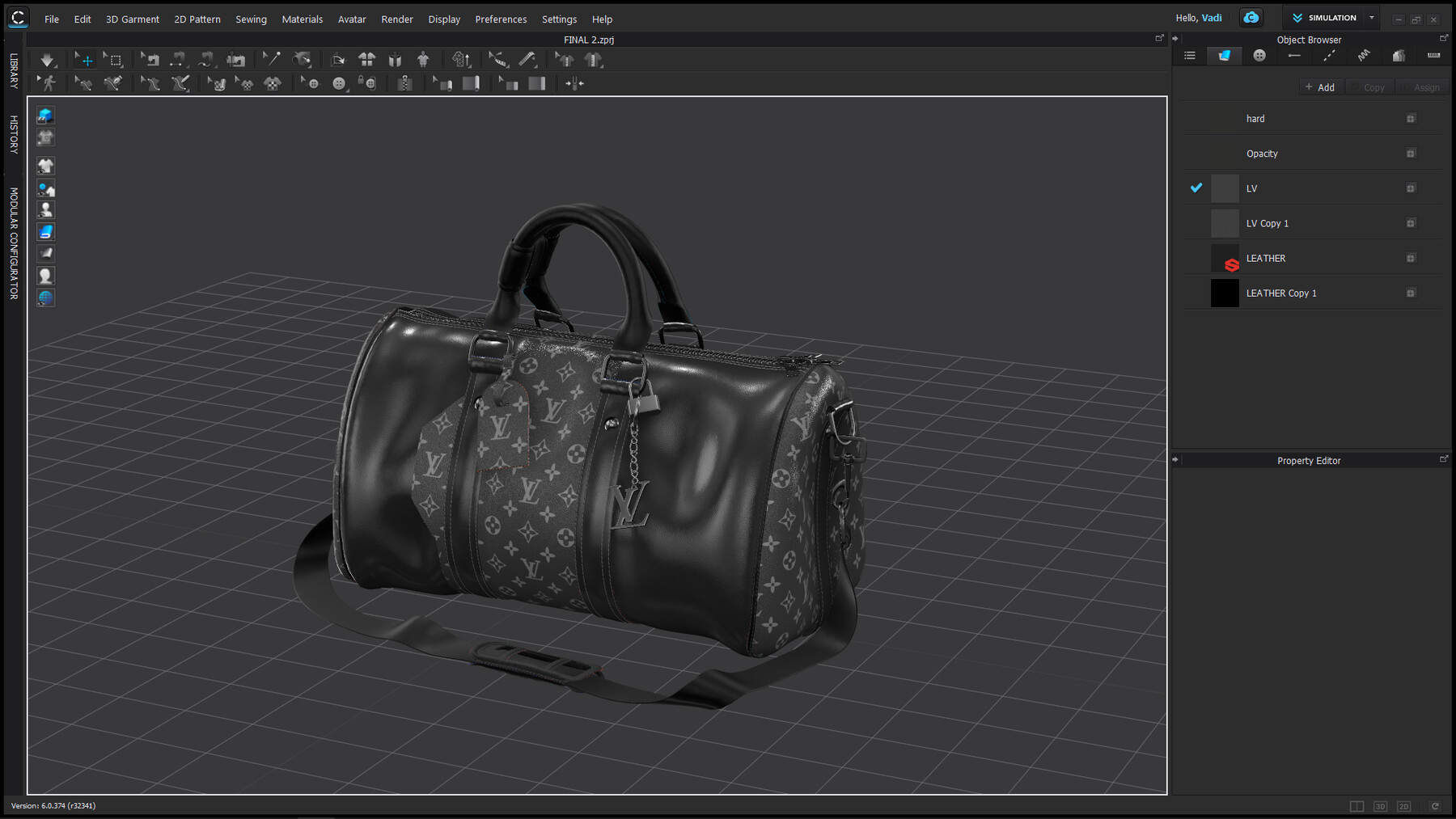Open the HISTORY side tab
1456x819 pixels.
pos(14,134)
